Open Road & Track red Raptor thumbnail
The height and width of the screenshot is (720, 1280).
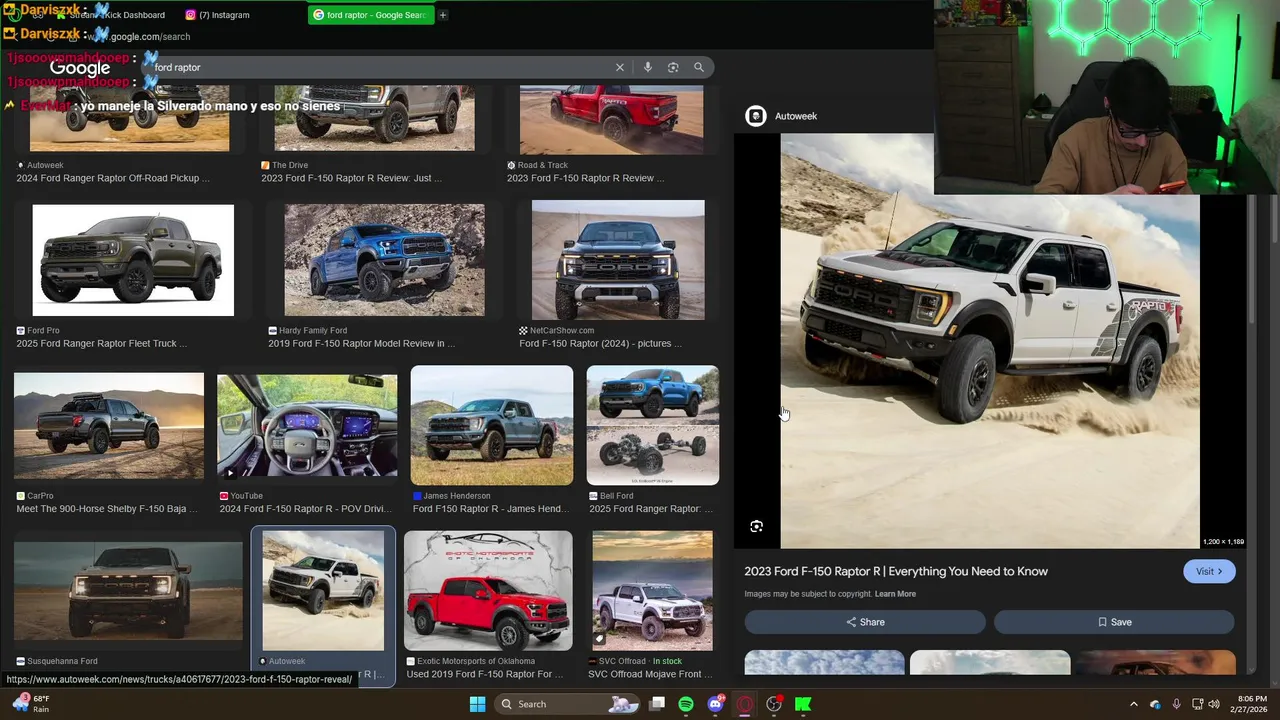point(611,119)
